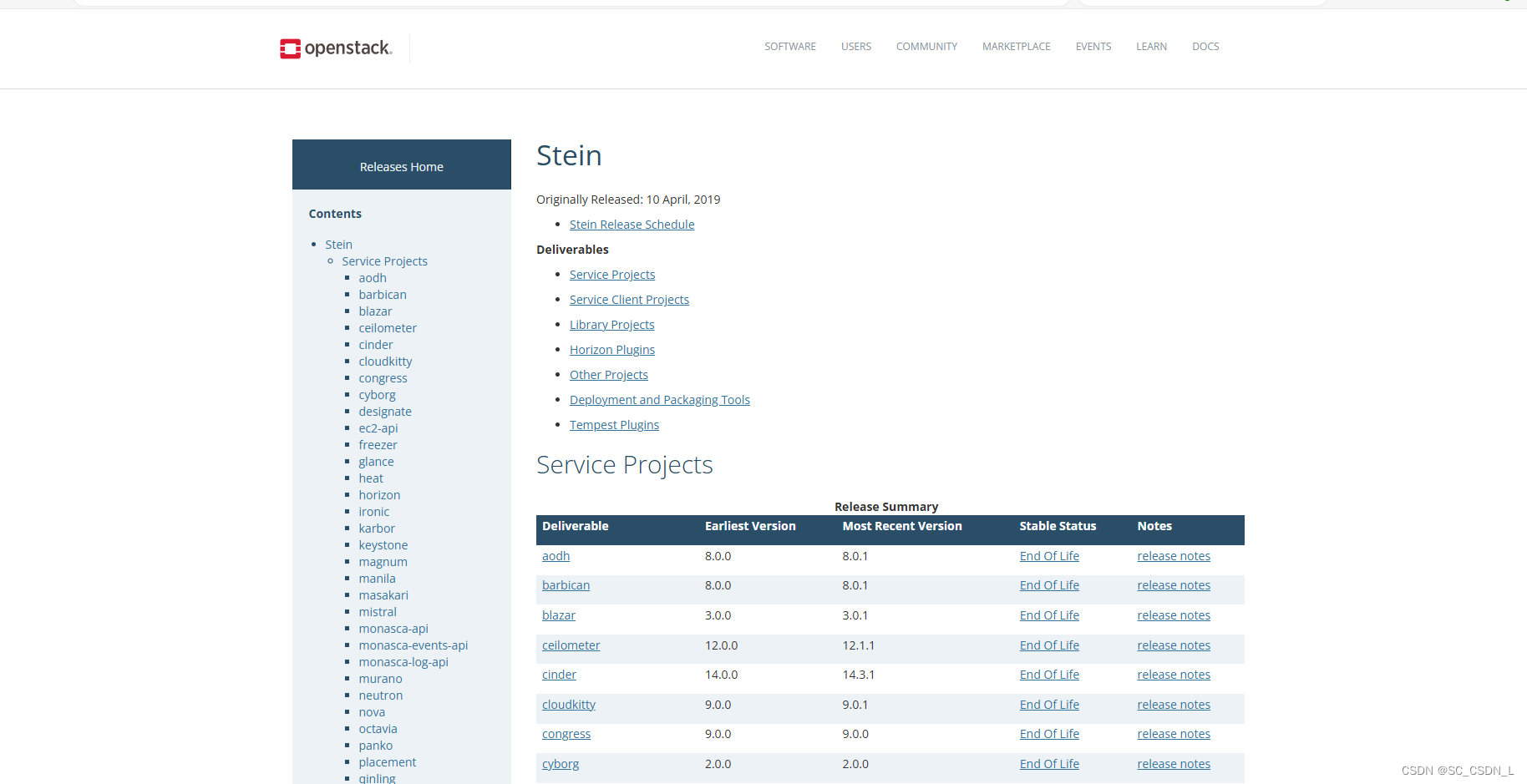The height and width of the screenshot is (784, 1527).
Task: Select cinder in the Contents sidebar
Action: (x=376, y=345)
